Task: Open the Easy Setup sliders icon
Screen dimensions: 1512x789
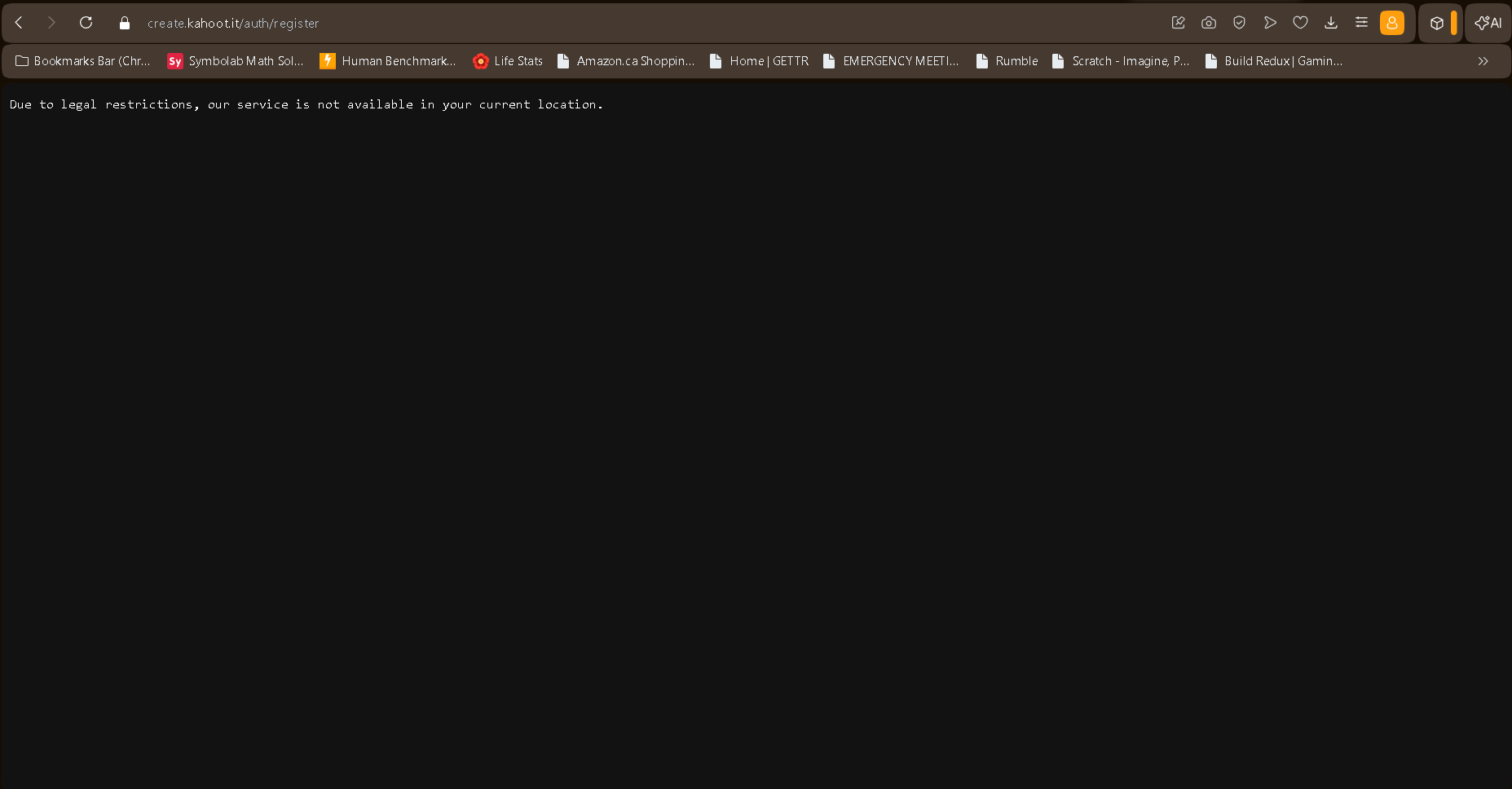Action: coord(1361,23)
